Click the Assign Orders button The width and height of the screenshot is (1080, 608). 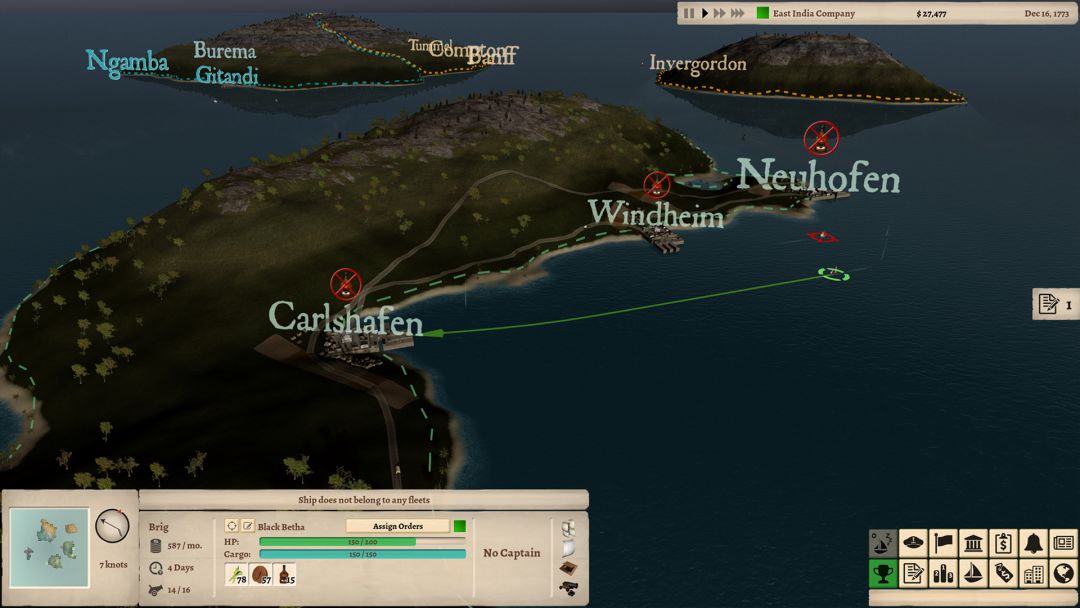(398, 526)
